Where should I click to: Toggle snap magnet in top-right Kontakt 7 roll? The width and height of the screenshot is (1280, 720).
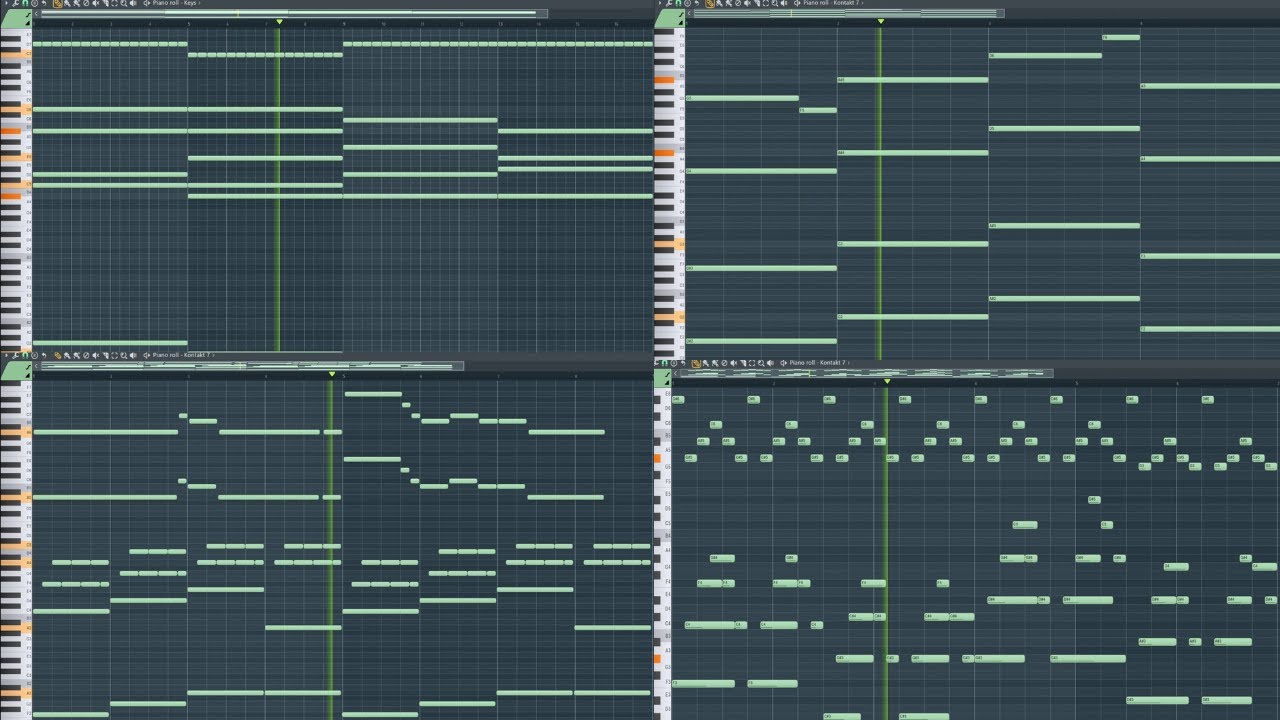click(x=678, y=3)
